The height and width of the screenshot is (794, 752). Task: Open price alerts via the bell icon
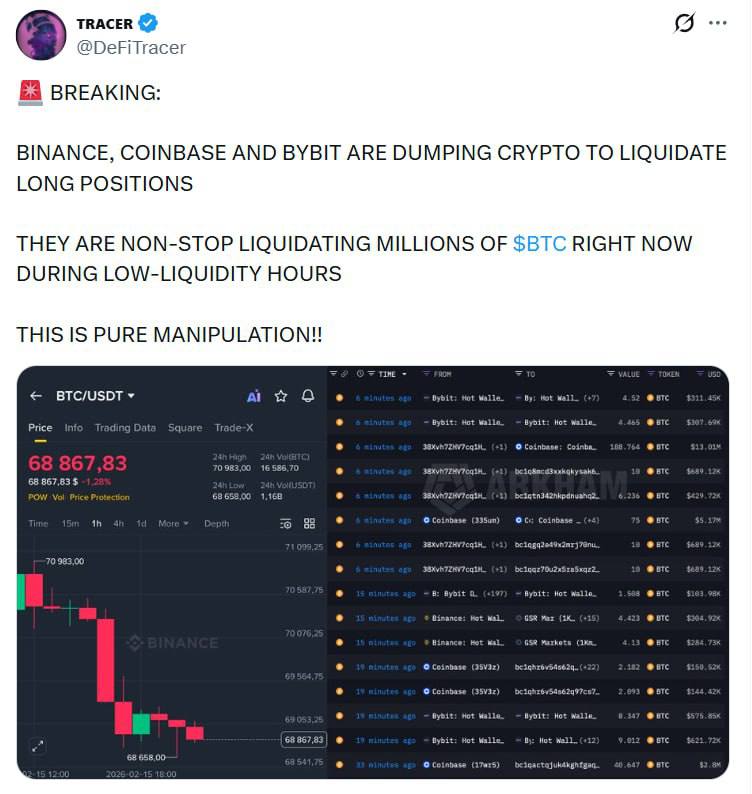[x=308, y=396]
